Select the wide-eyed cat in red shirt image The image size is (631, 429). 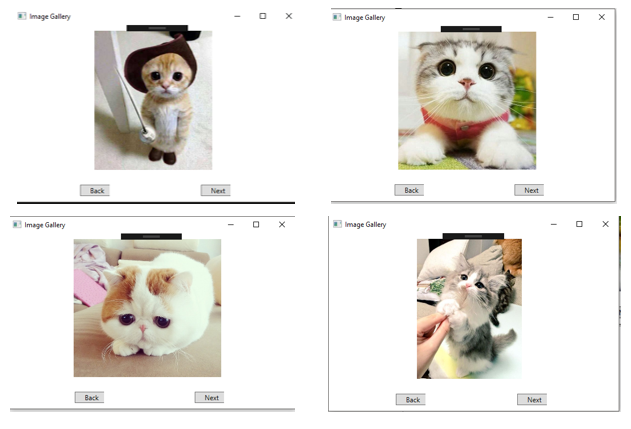tap(467, 100)
